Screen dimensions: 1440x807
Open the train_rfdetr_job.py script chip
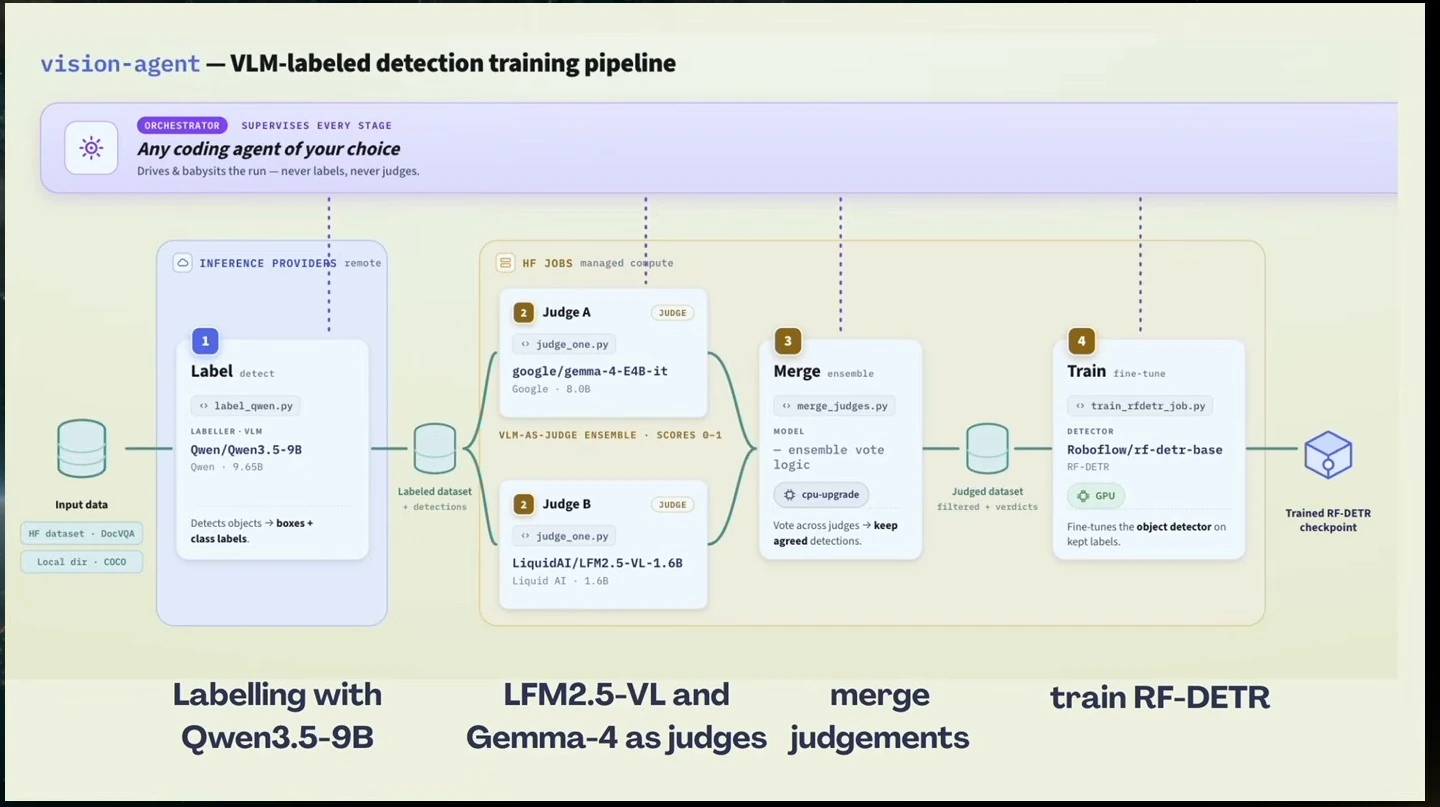[x=1141, y=406]
